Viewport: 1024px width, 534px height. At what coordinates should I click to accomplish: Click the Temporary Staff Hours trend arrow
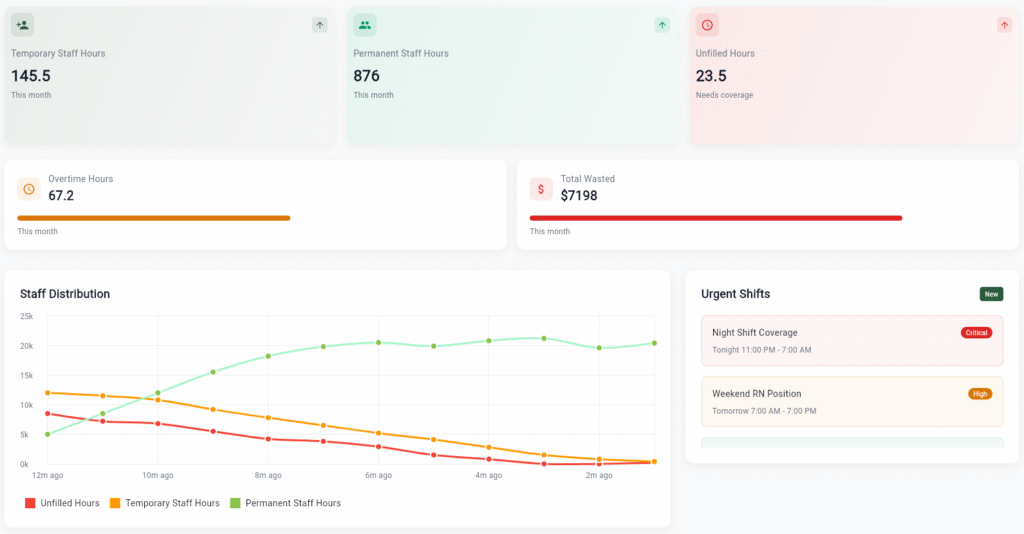[319, 25]
